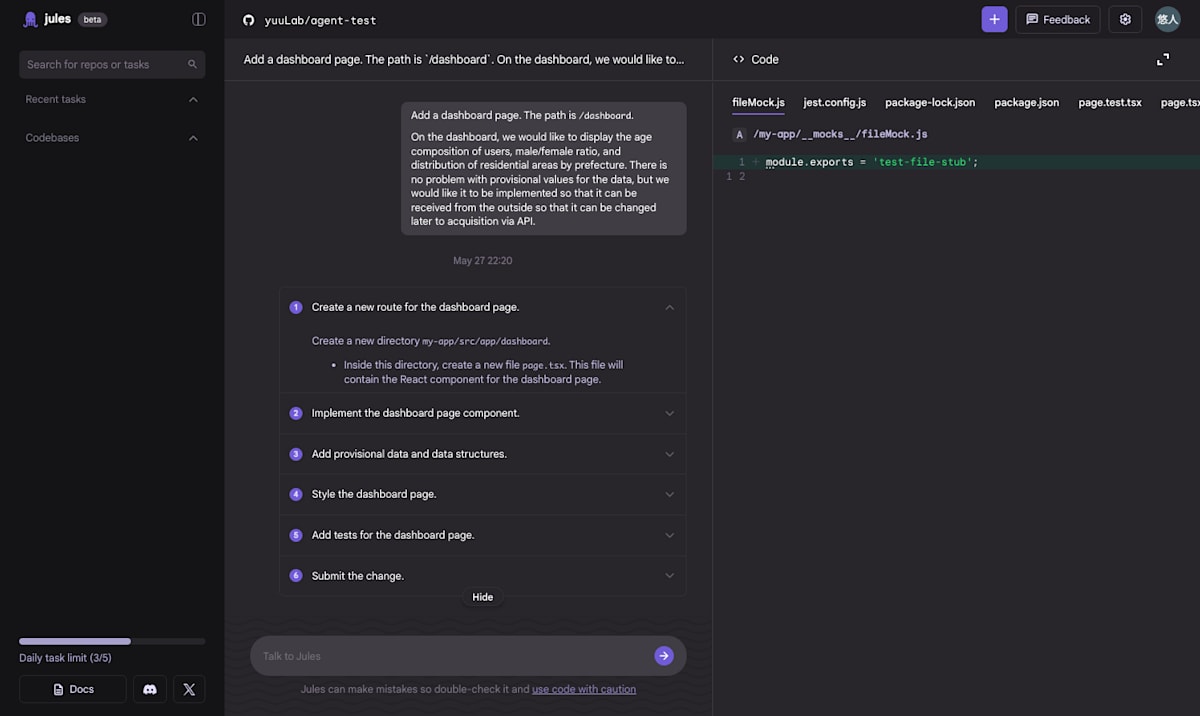Click the Codebases label
1200x716 pixels.
(x=52, y=138)
